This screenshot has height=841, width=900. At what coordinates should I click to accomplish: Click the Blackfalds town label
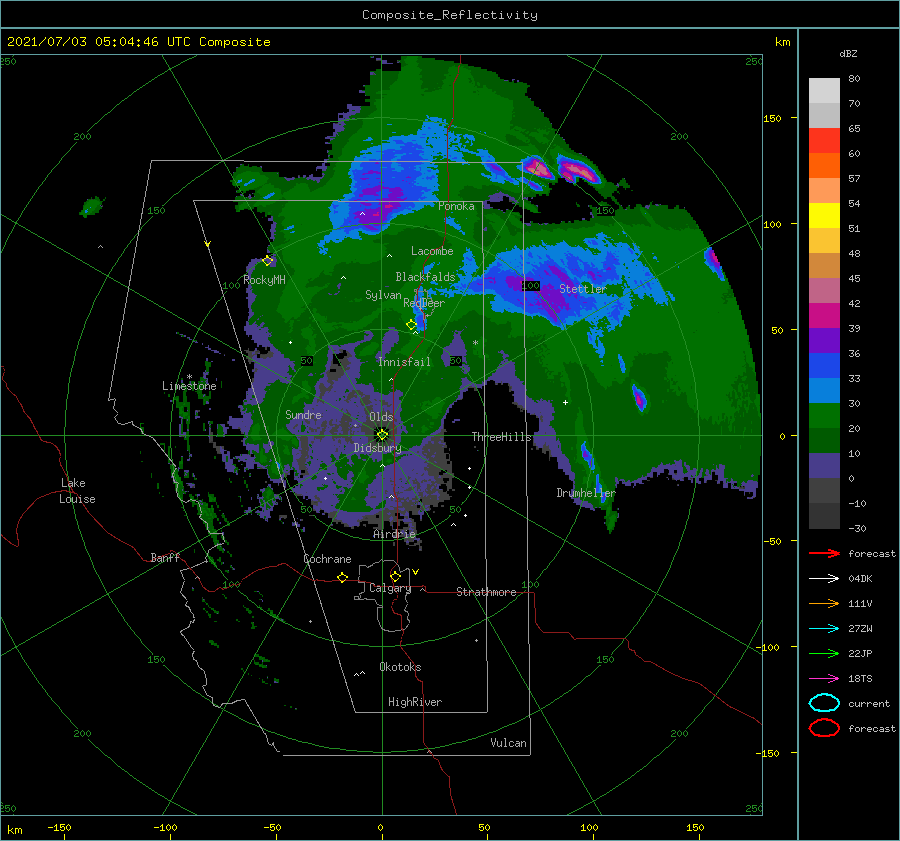[425, 277]
